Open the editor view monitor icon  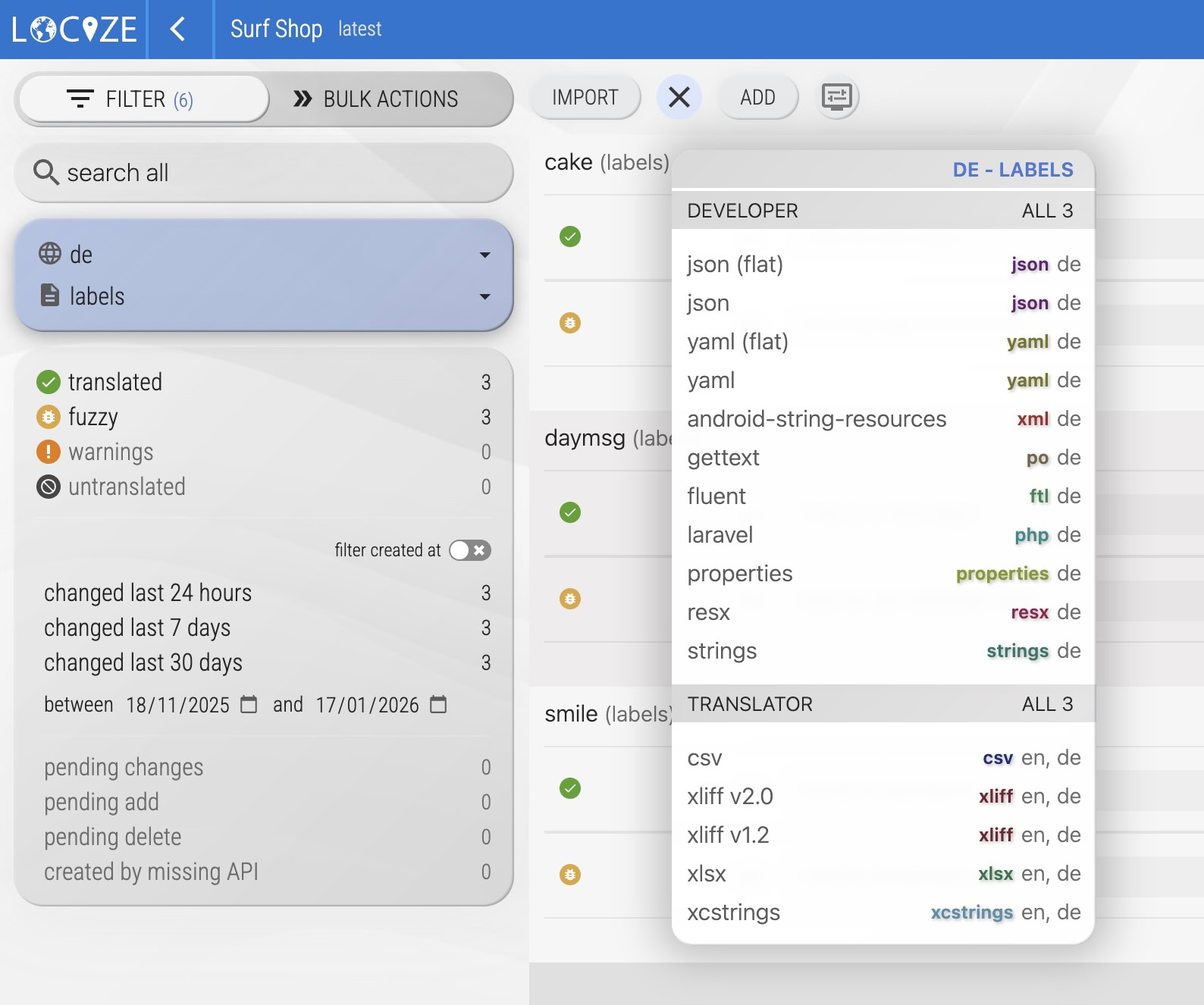(837, 97)
